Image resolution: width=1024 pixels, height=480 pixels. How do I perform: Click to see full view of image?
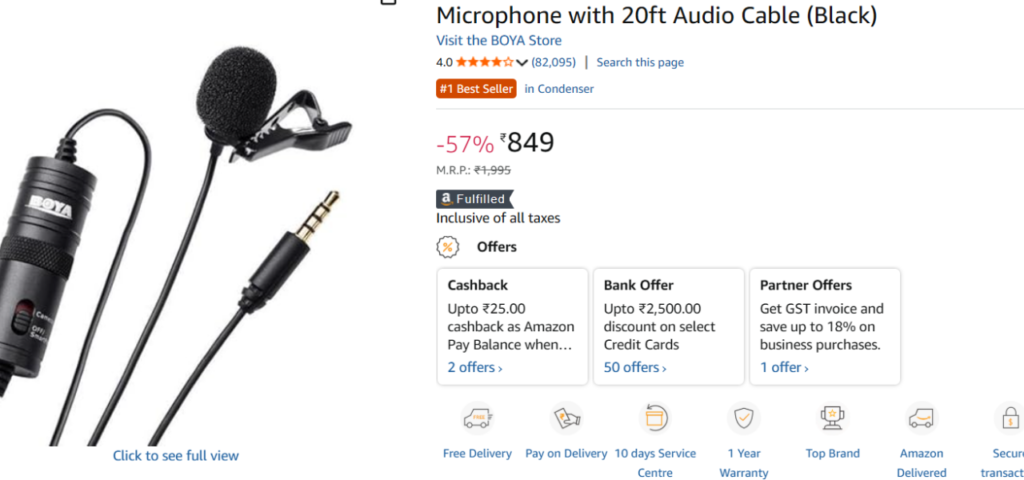click(176, 455)
